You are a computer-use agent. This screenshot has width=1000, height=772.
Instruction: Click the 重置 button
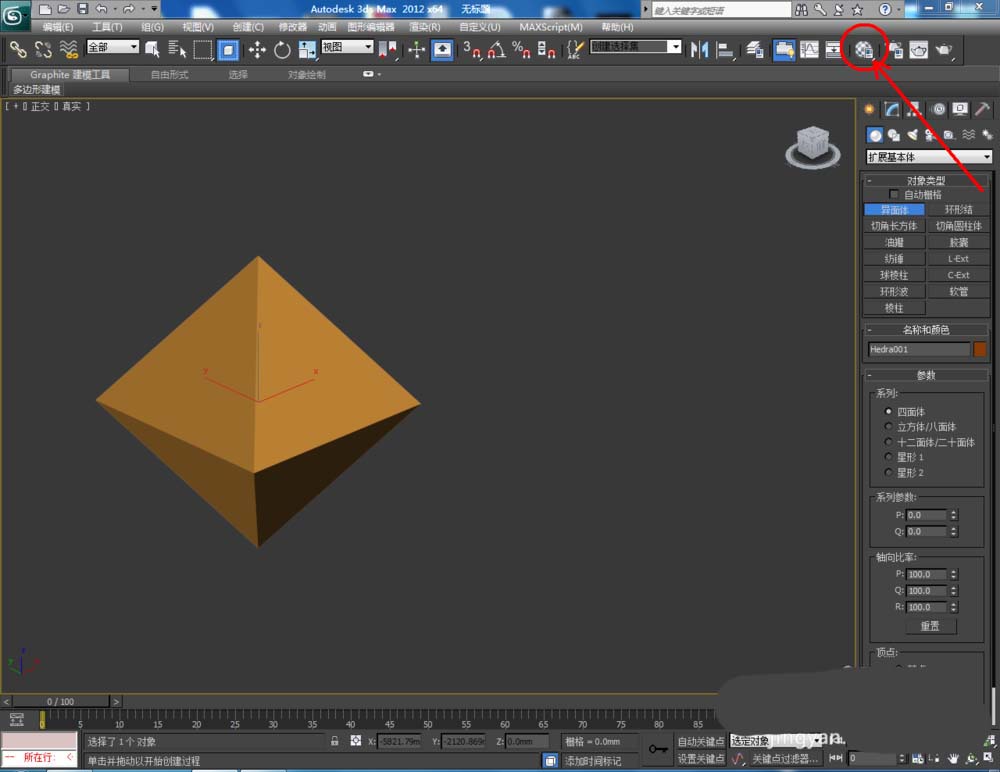tap(929, 626)
